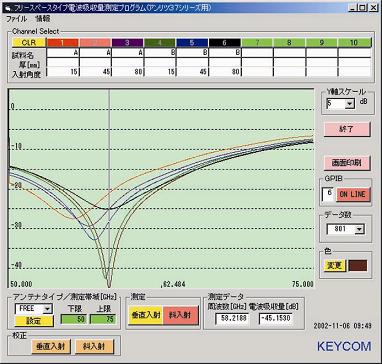The height and width of the screenshot is (364, 382).
Task: Click the brown color swatch
Action: [358, 266]
